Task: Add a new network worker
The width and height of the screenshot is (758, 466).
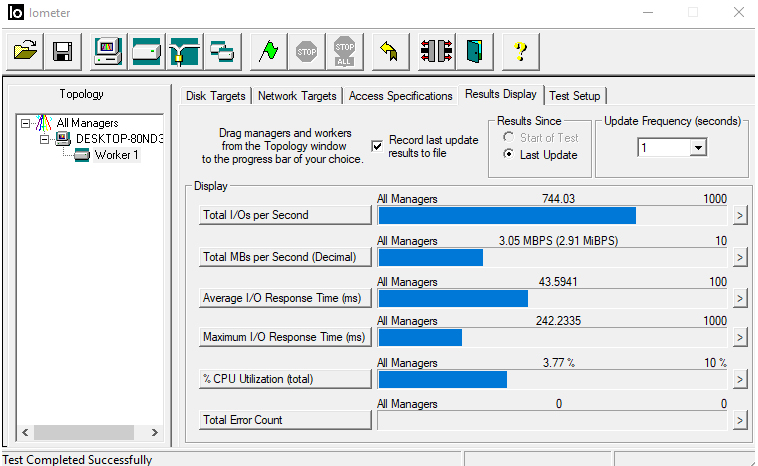Action: 185,50
